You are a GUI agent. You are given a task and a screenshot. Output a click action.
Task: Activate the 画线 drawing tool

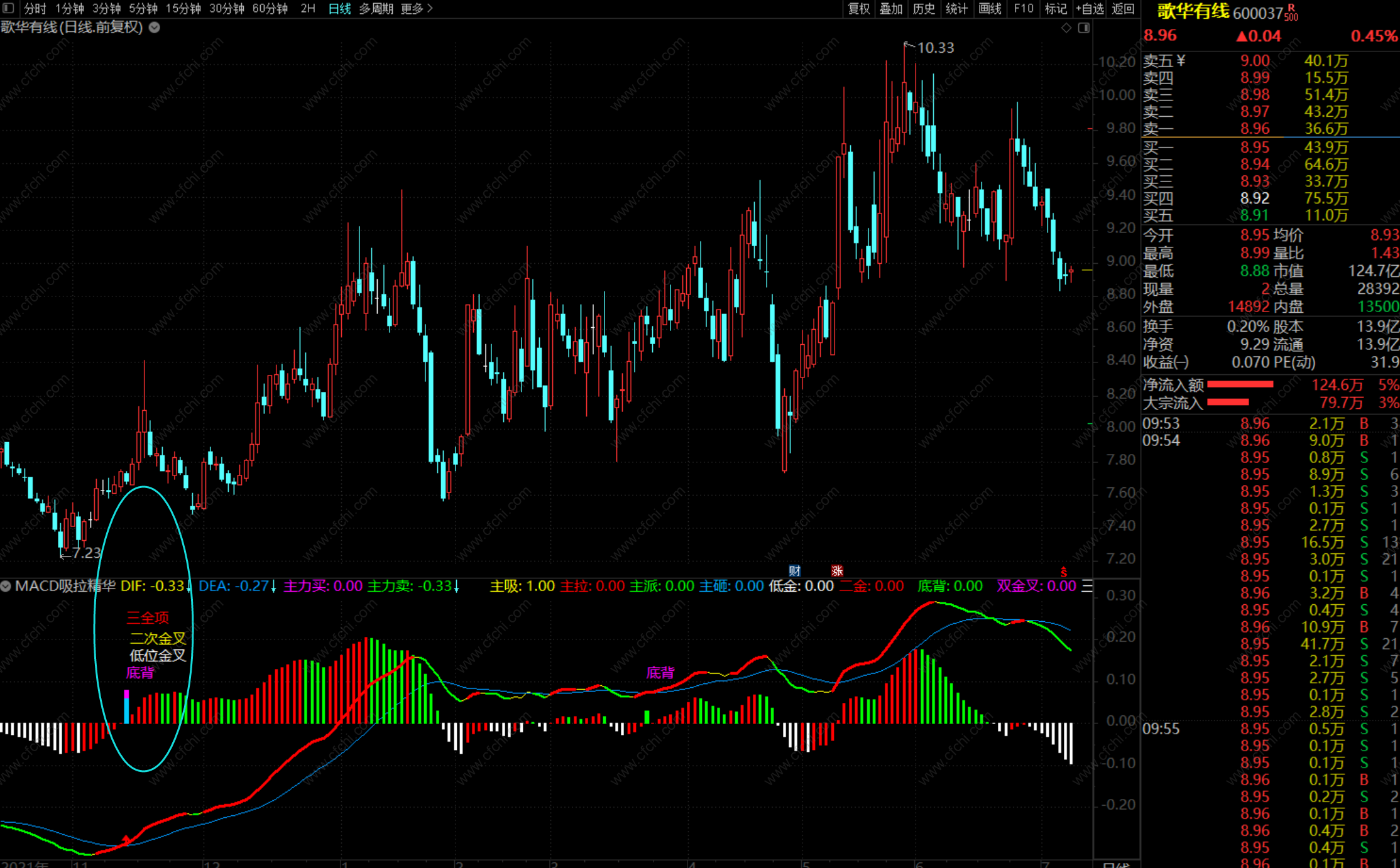(x=990, y=8)
